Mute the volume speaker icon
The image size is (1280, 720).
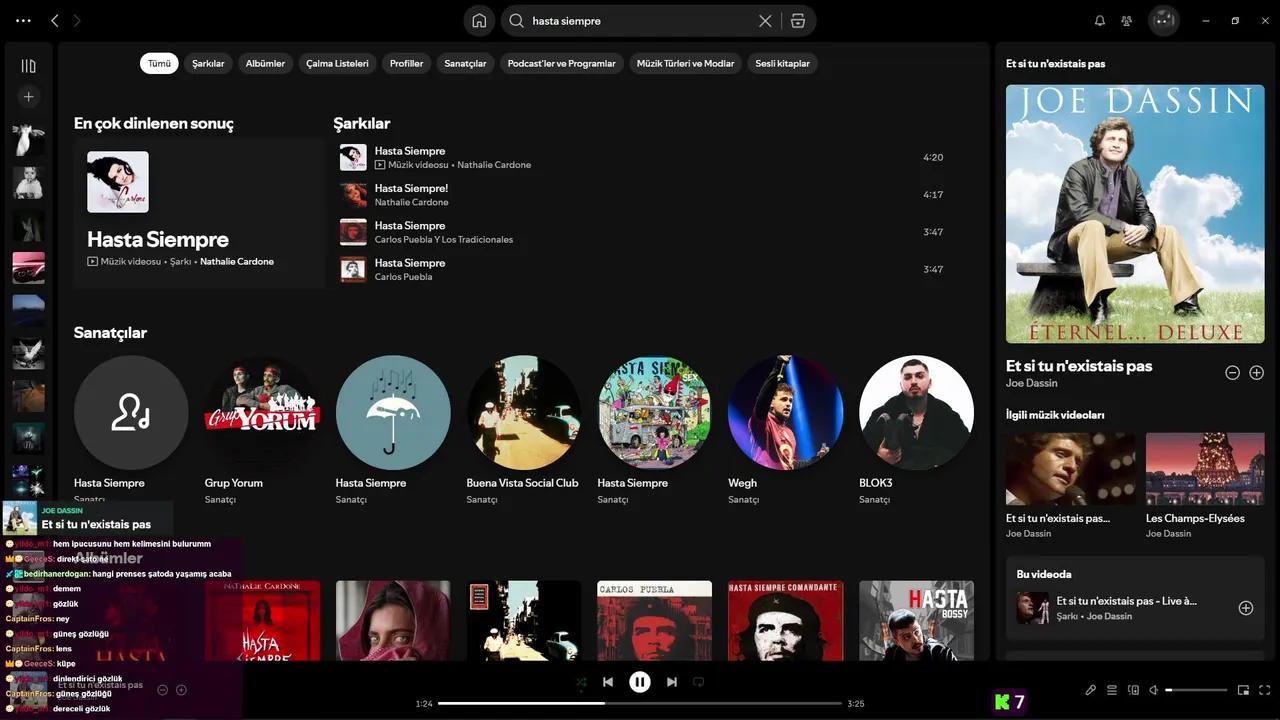(x=1154, y=690)
